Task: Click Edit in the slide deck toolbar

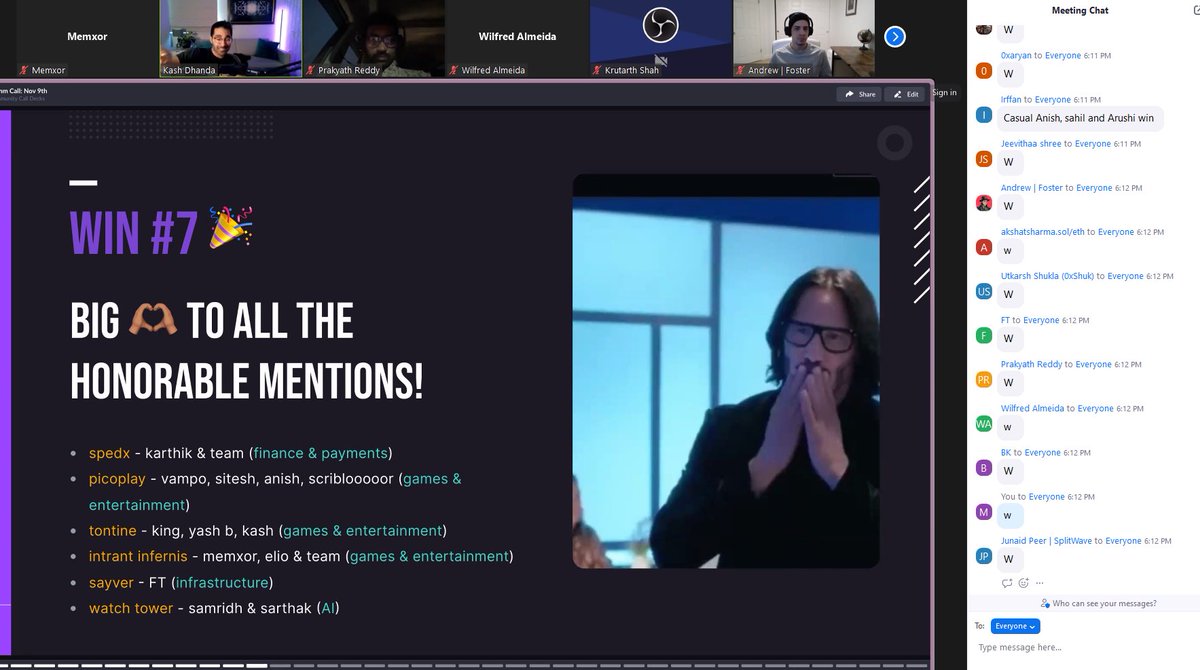Action: click(906, 94)
